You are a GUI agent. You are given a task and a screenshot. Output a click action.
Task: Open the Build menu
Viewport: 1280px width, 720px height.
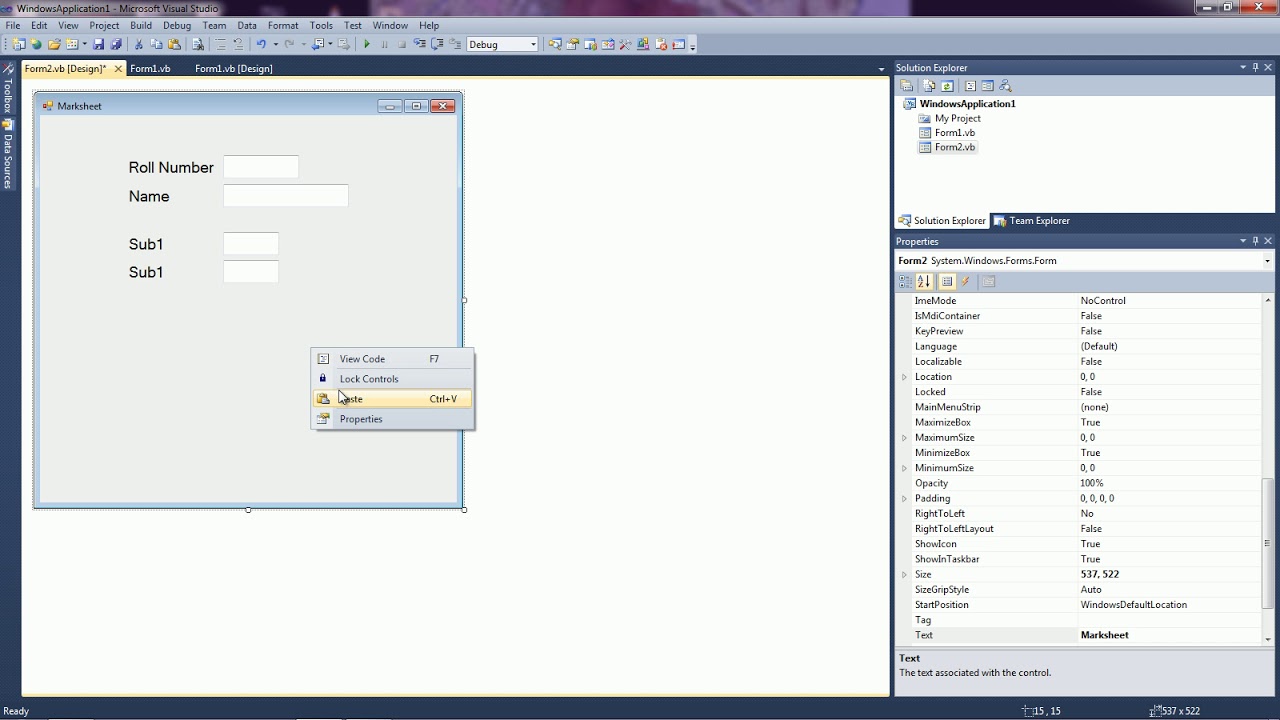click(141, 25)
